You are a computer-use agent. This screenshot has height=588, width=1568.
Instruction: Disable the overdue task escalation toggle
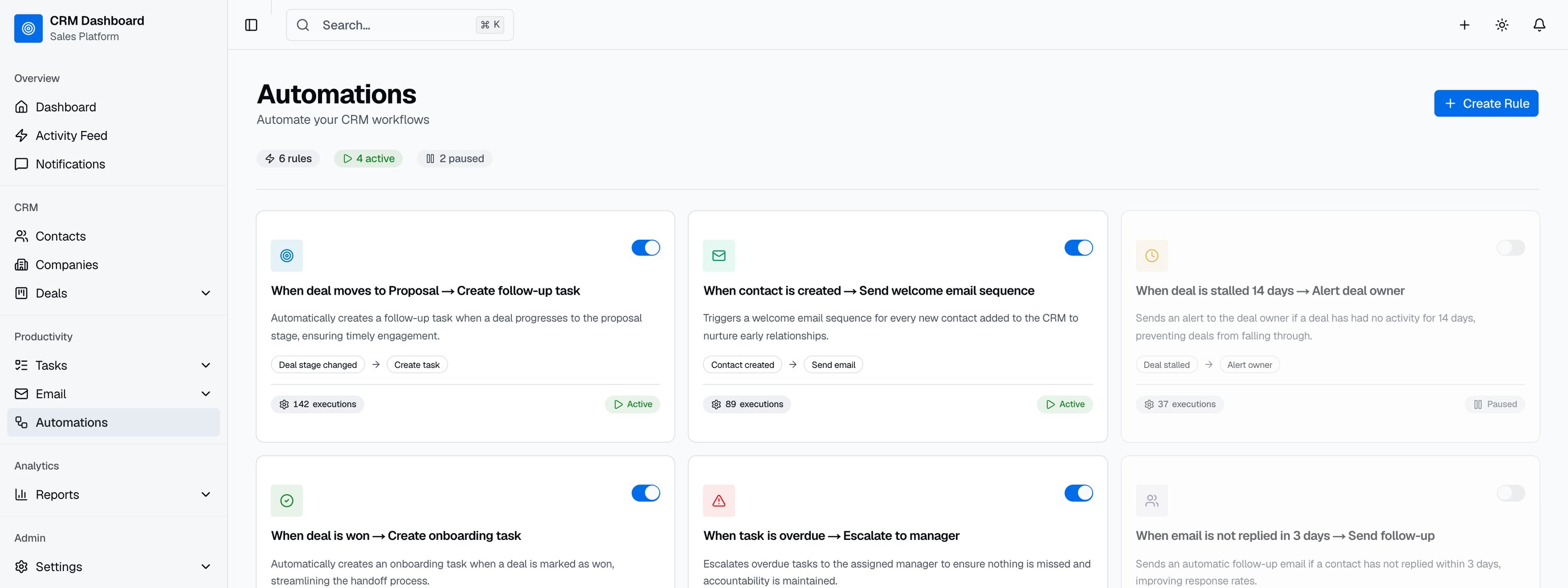1078,493
